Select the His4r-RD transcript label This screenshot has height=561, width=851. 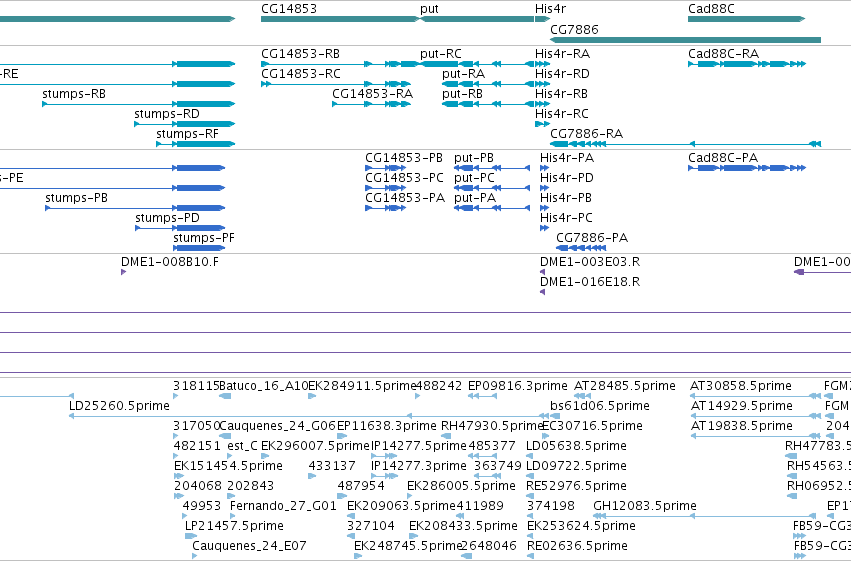(562, 74)
